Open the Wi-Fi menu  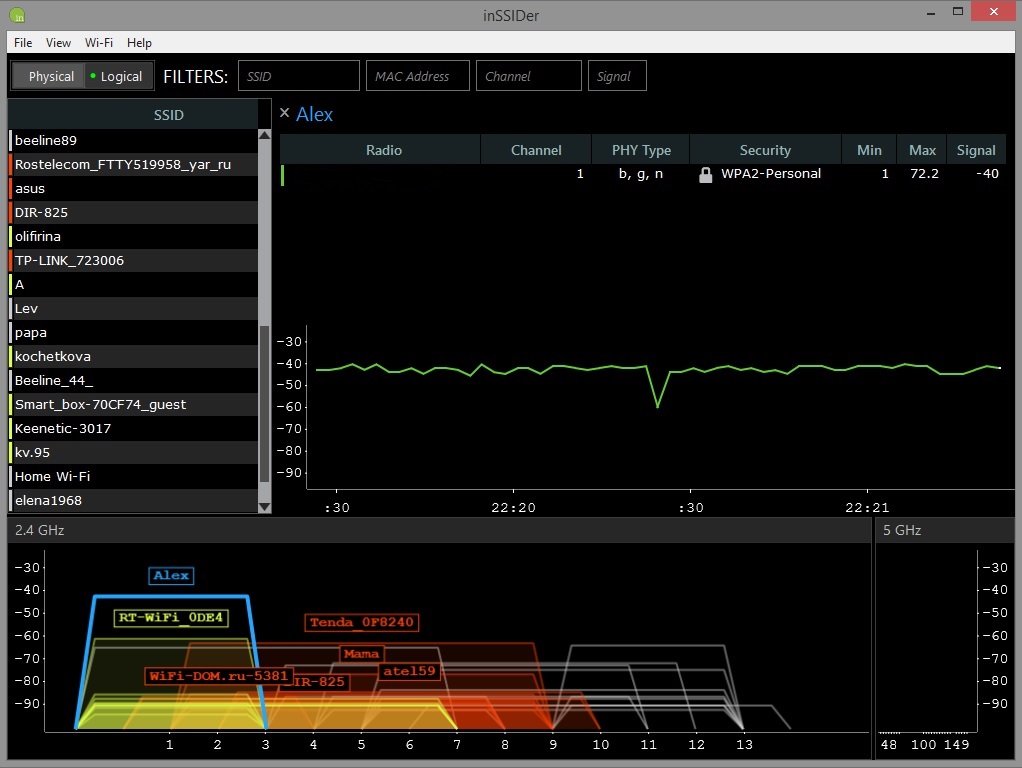(x=99, y=43)
